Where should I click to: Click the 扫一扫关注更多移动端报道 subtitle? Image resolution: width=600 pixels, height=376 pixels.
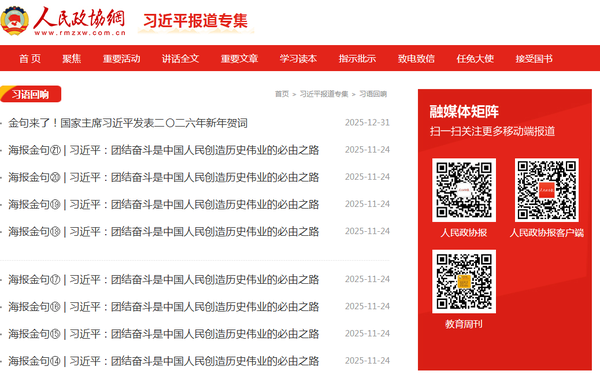[x=492, y=131]
